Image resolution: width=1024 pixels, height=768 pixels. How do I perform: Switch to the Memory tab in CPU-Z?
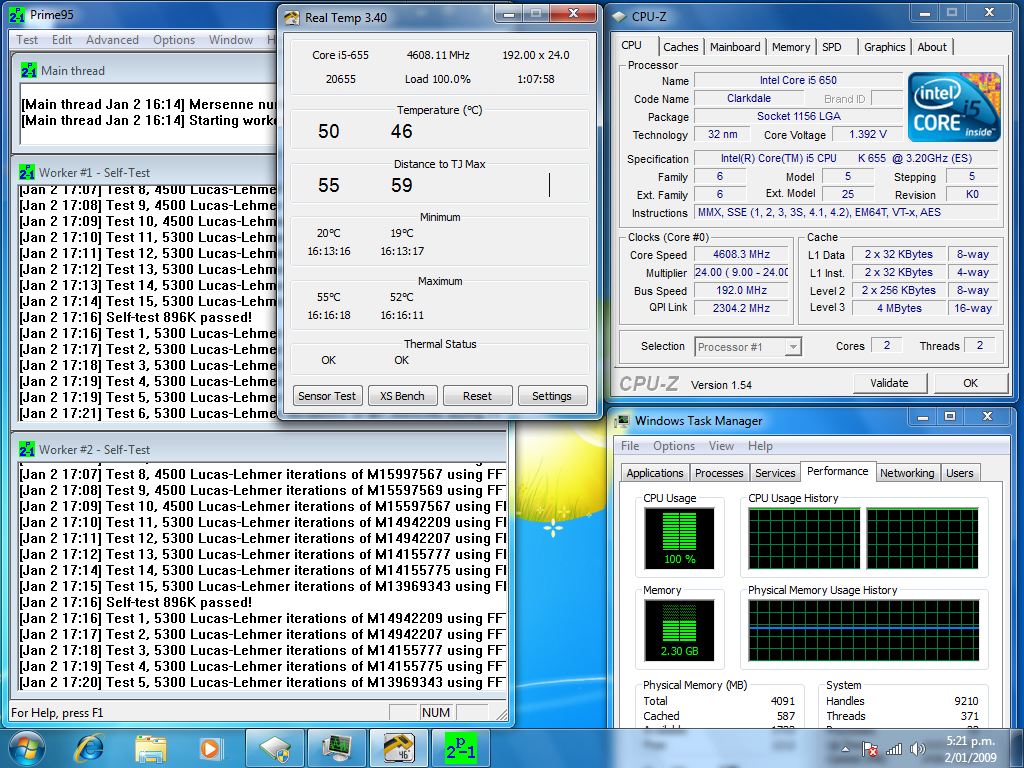pyautogui.click(x=790, y=47)
